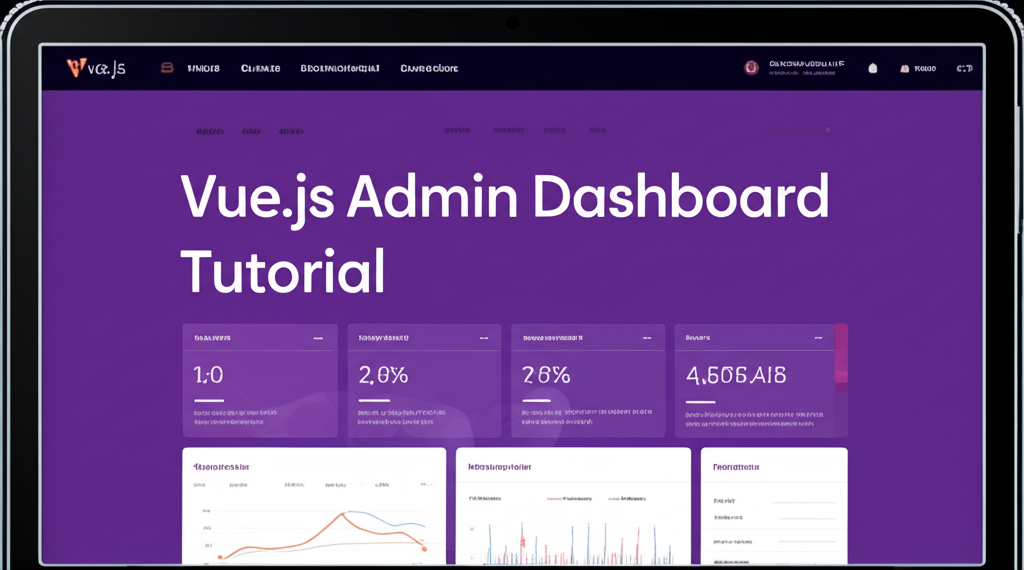
Task: Open the dash menu on the 2,0% card
Action: (484, 338)
